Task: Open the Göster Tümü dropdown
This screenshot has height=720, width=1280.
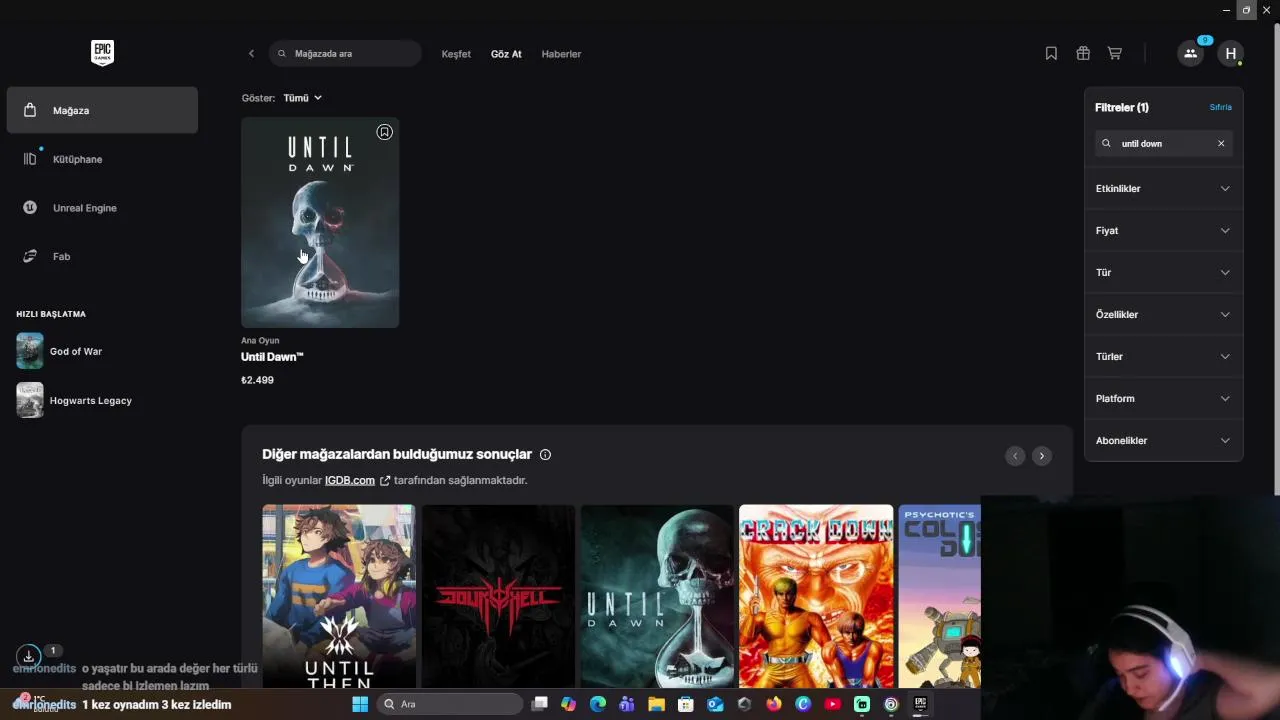Action: pos(302,98)
